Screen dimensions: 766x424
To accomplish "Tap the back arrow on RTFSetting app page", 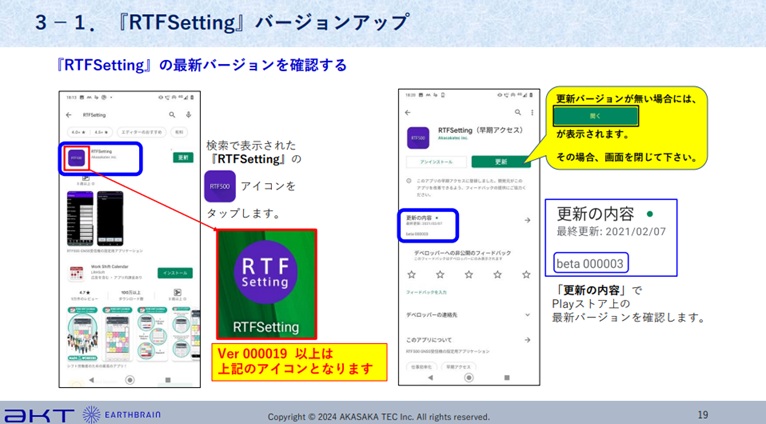I will (x=408, y=112).
